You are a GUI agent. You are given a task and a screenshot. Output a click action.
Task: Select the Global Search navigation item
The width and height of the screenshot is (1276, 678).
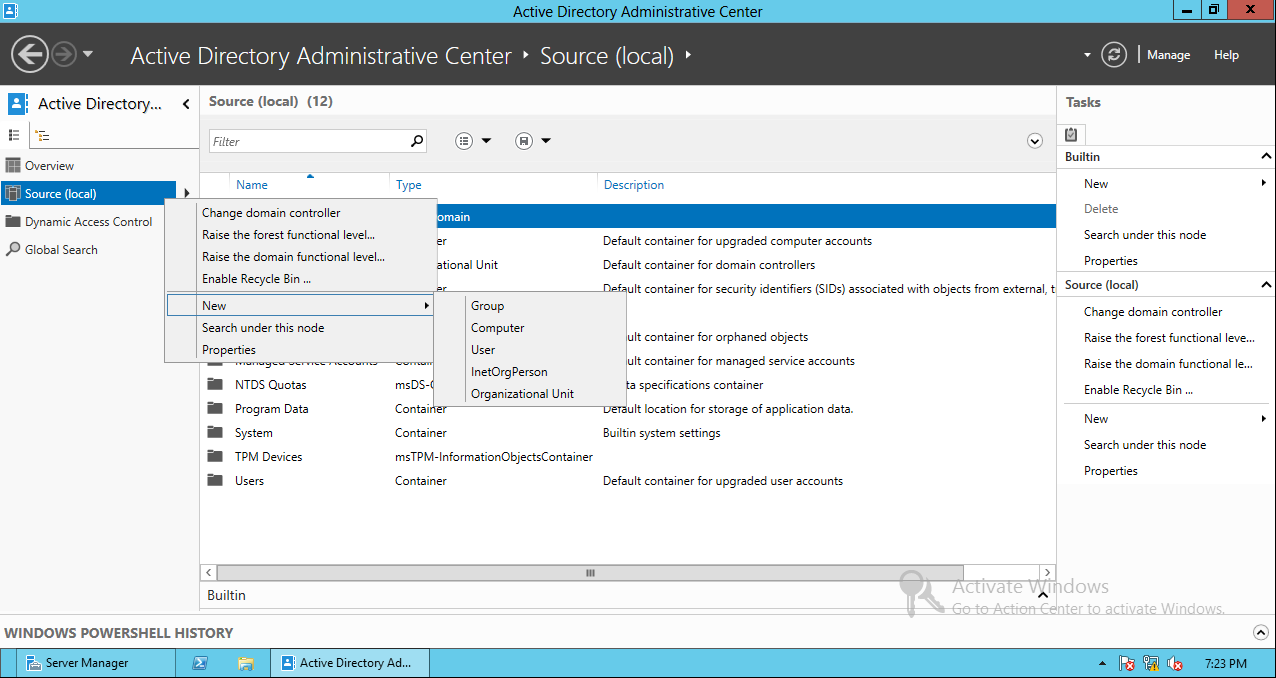click(x=60, y=249)
